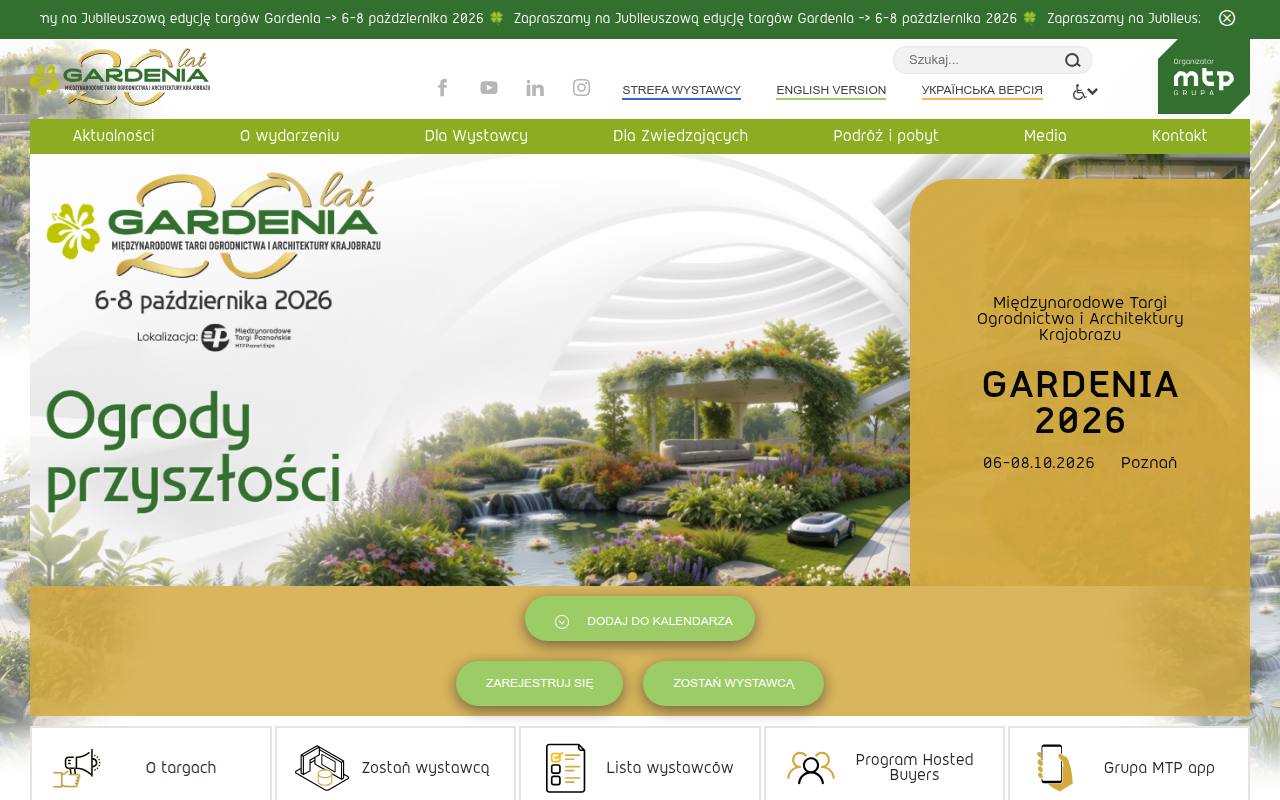Click the Hosted Buyers people icon
Viewport: 1280px width, 800px height.
pos(811,768)
